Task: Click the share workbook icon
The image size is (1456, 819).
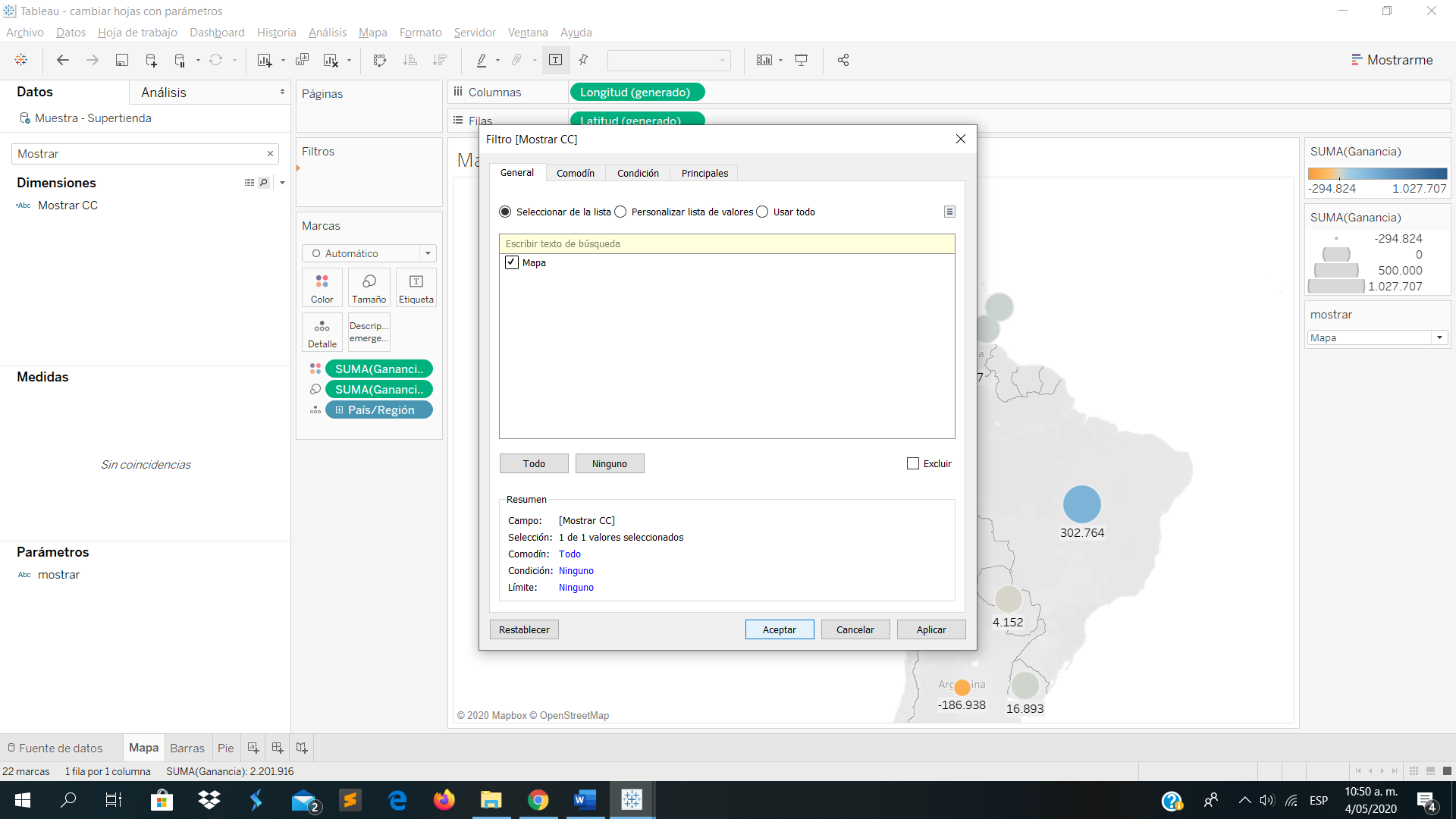Action: [843, 60]
